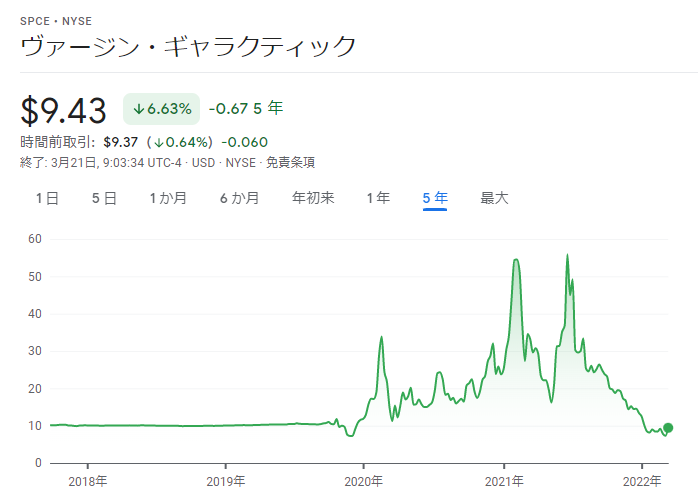
Task: Switch to the 1か月 range tab
Action: coord(168,198)
